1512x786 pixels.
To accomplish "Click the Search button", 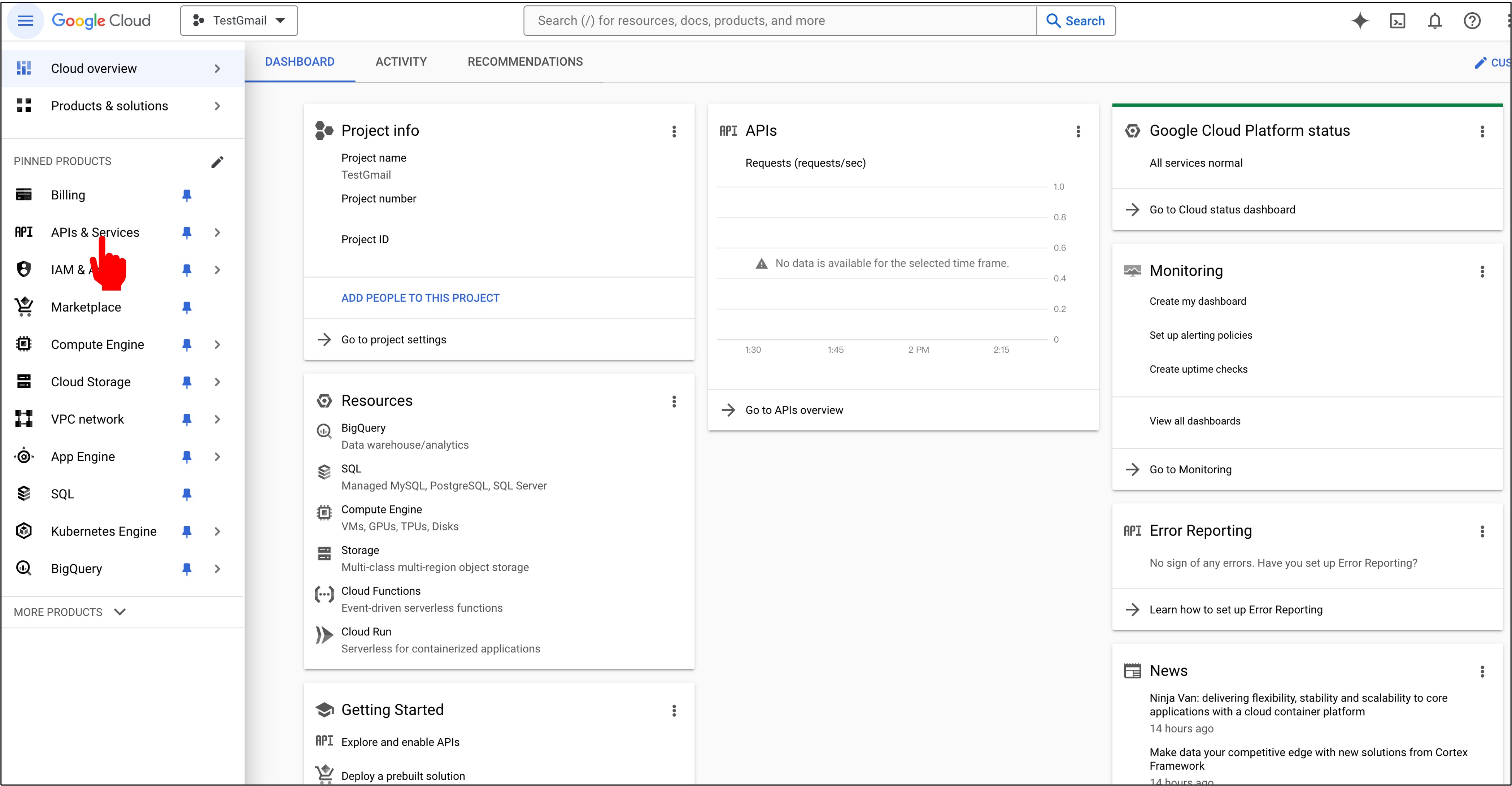I will 1076,21.
